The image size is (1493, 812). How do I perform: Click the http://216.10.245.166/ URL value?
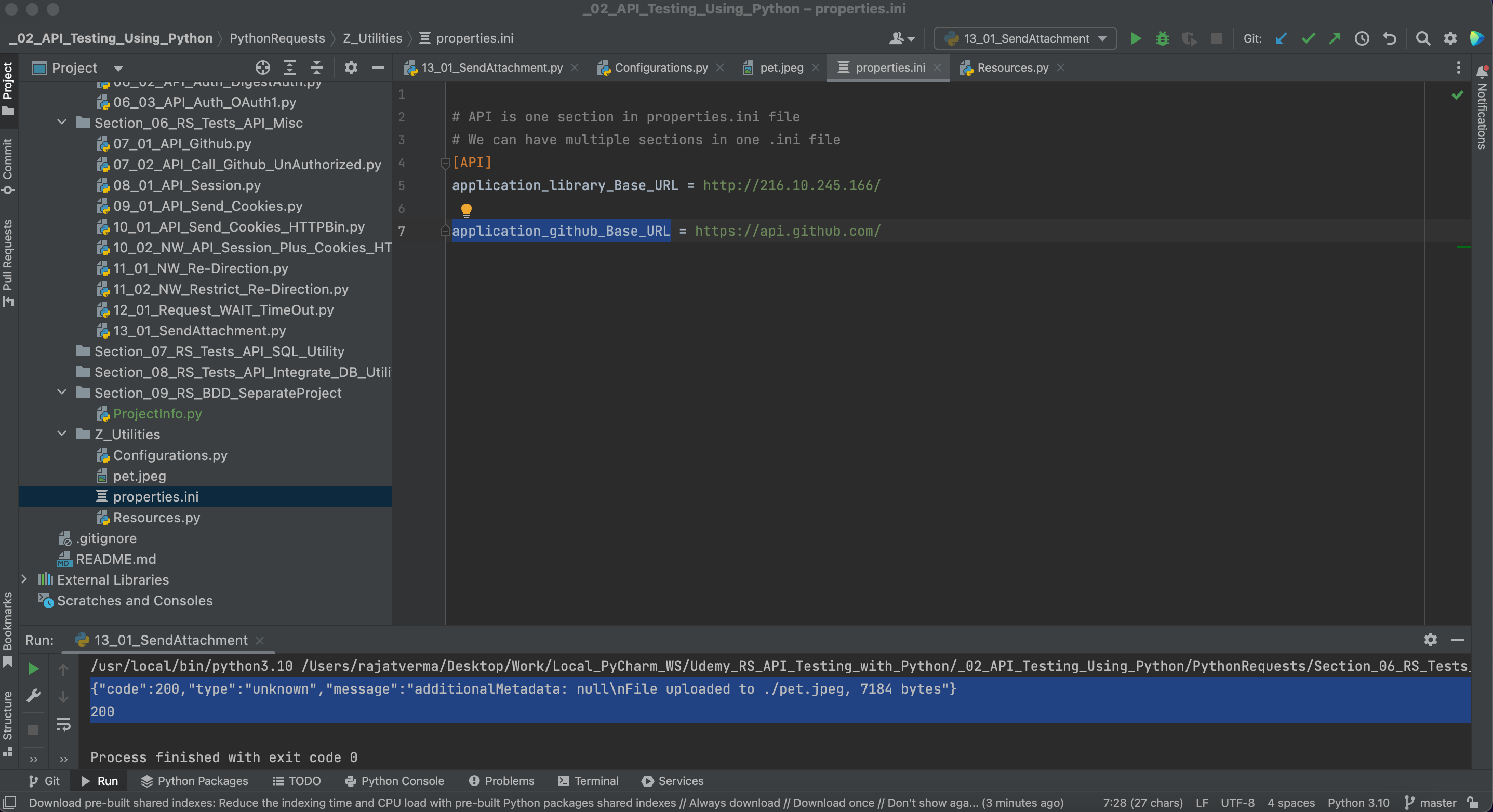(x=792, y=185)
